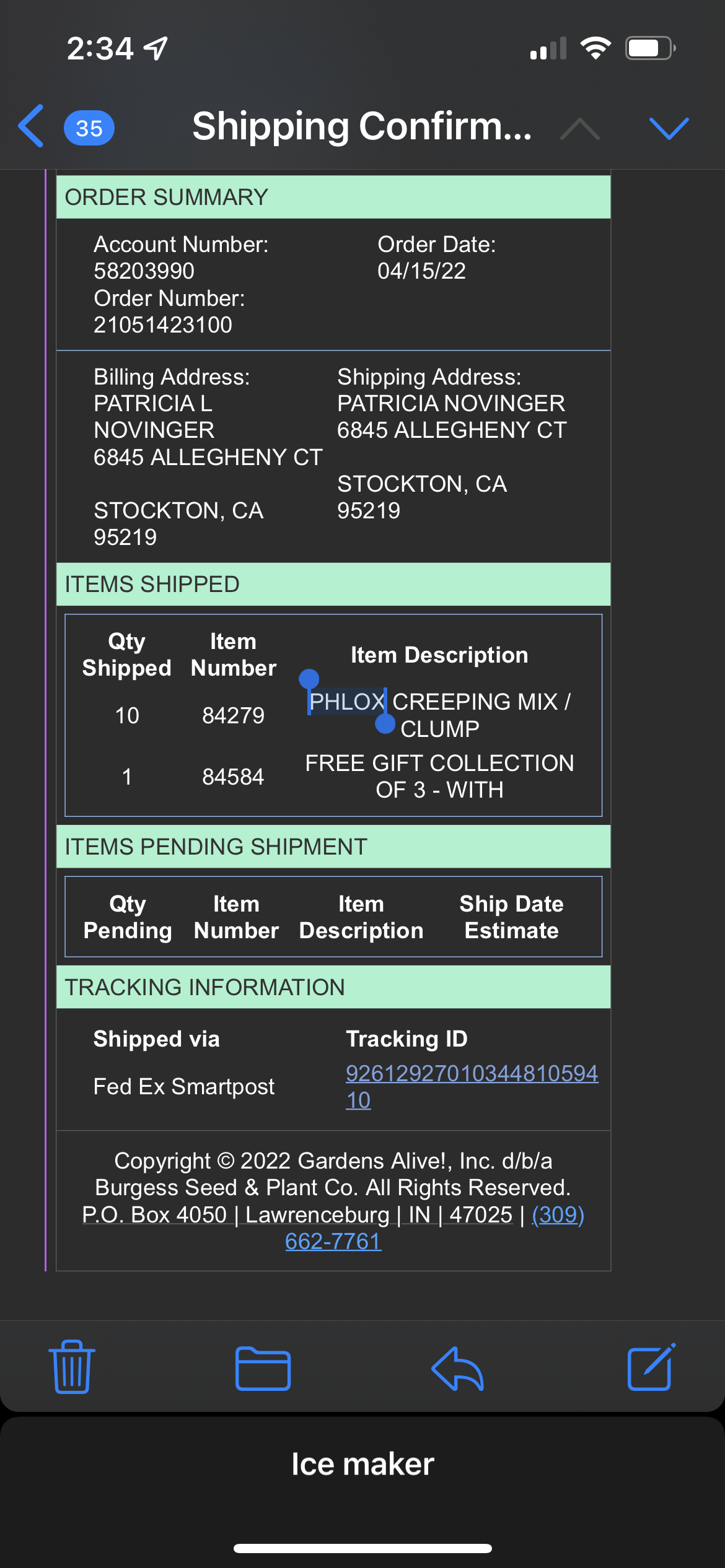This screenshot has width=725, height=1568.
Task: Tap the Ice maker label below
Action: [362, 1464]
